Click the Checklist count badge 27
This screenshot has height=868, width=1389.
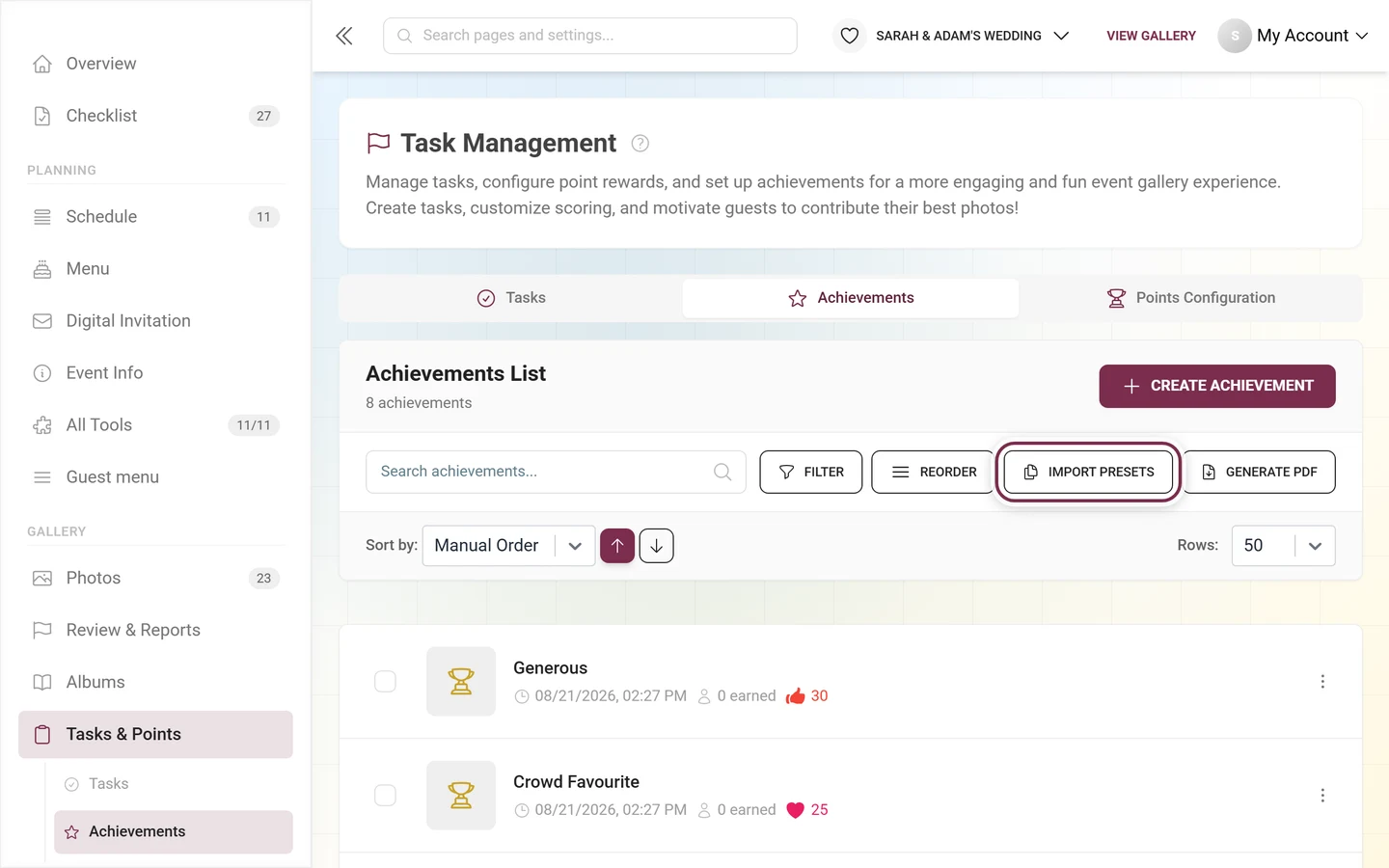(264, 116)
